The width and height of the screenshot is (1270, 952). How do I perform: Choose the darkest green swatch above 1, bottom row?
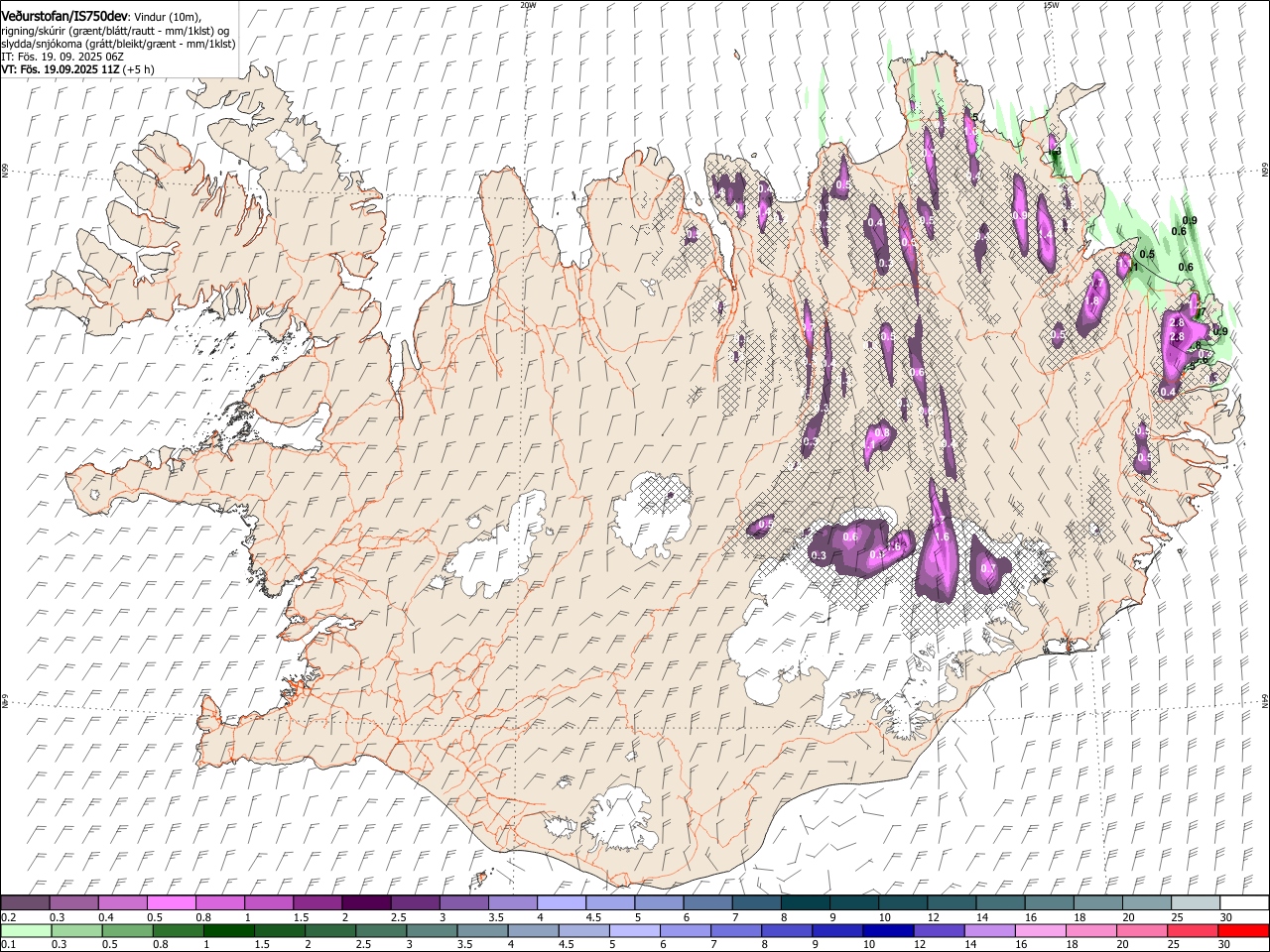coord(229,931)
